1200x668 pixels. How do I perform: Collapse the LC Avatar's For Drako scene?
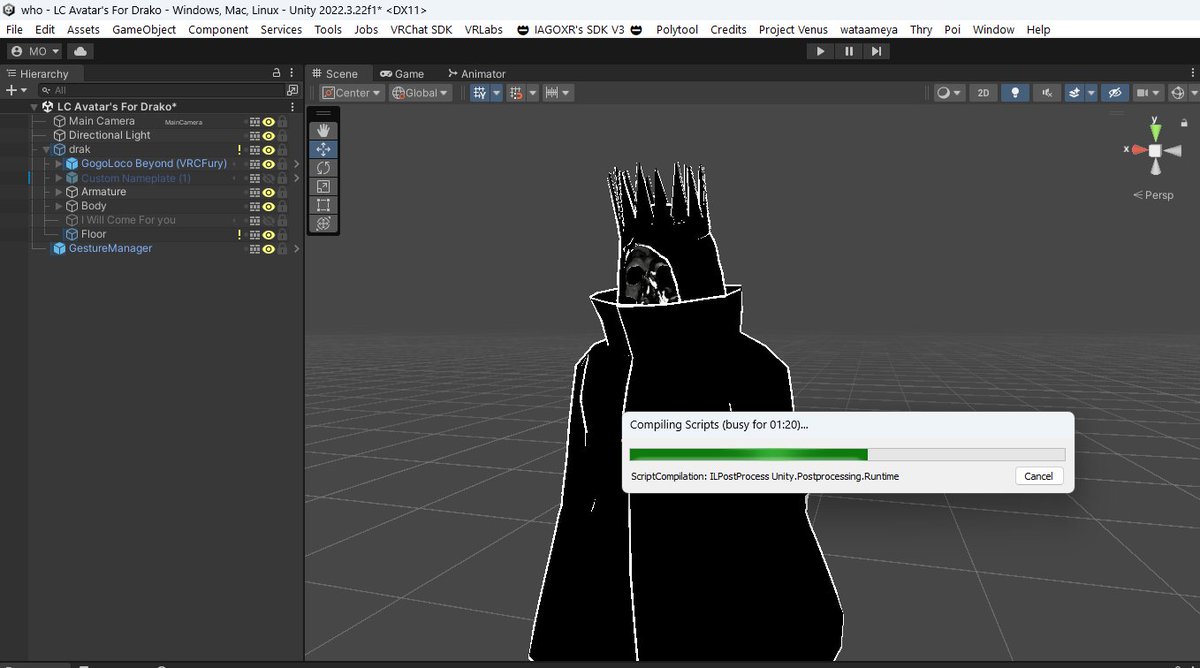click(x=34, y=107)
